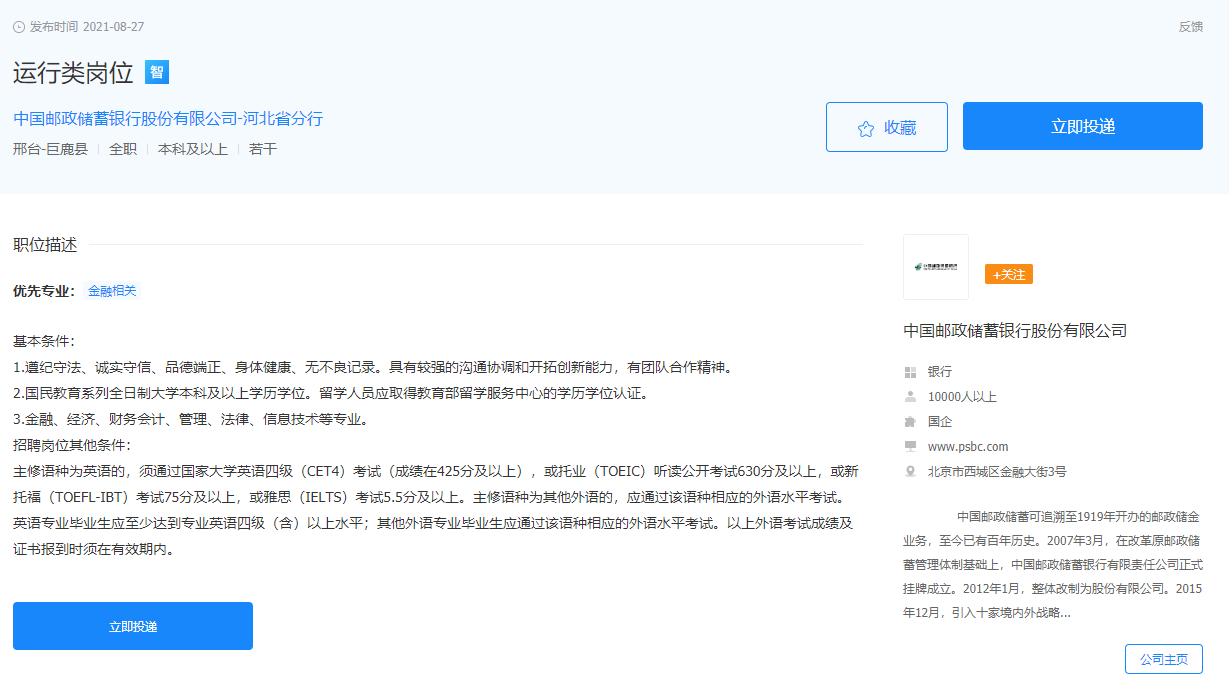Click the blue 智 badge icon
The width and height of the screenshot is (1229, 695).
[157, 72]
